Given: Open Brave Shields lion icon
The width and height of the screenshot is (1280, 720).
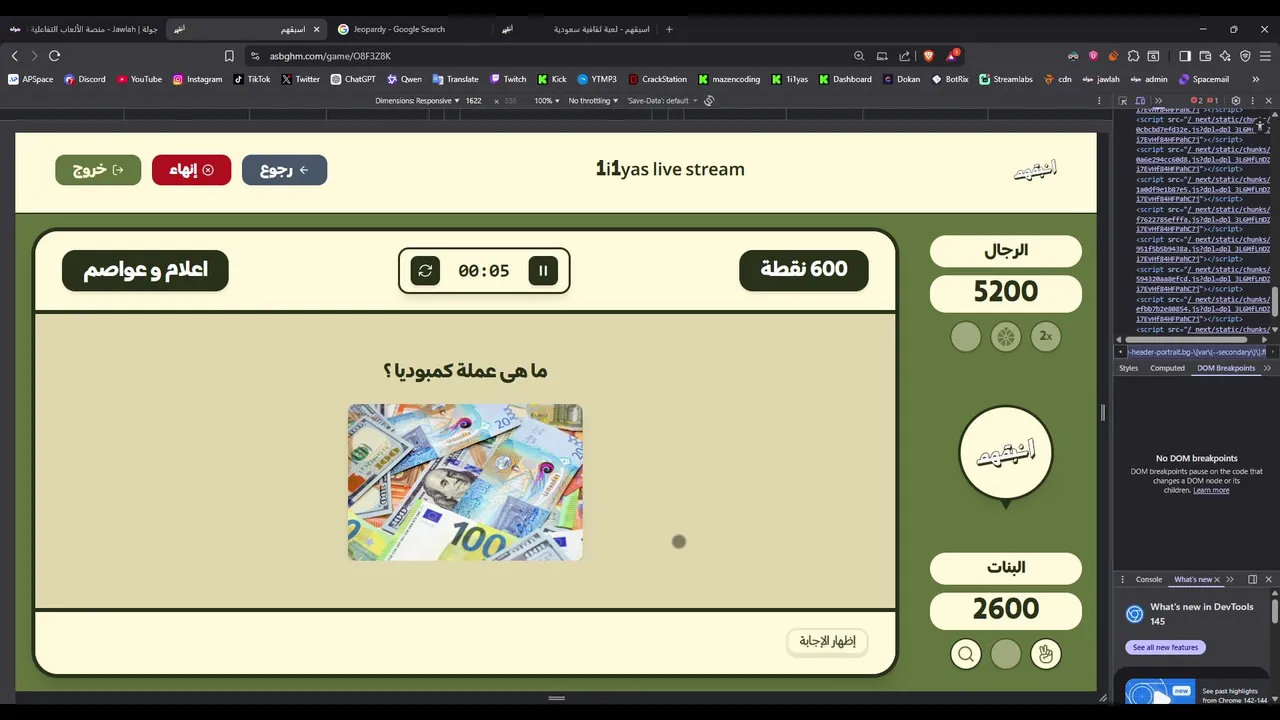Looking at the screenshot, I should pos(928,56).
